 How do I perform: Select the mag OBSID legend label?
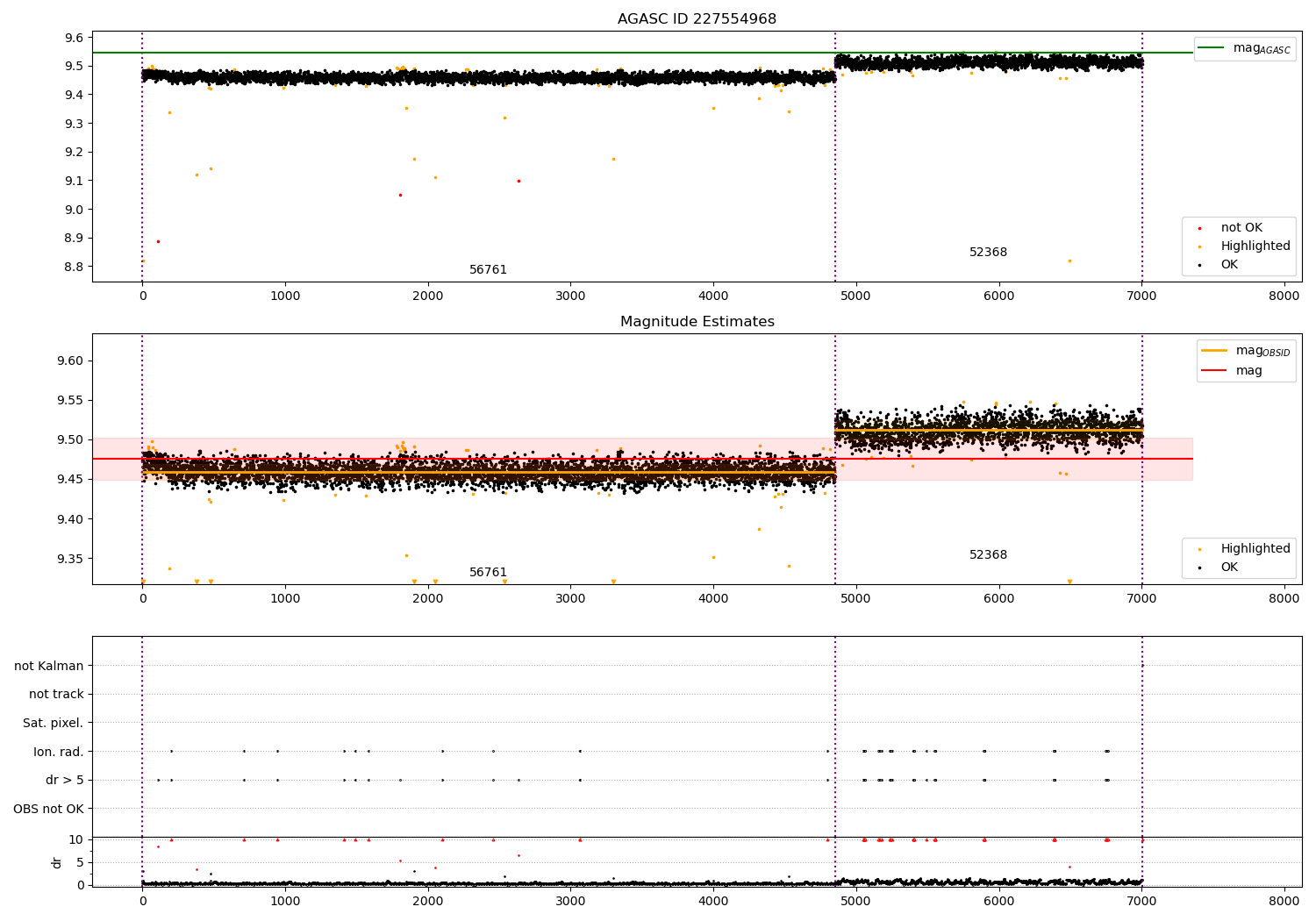tap(1263, 351)
